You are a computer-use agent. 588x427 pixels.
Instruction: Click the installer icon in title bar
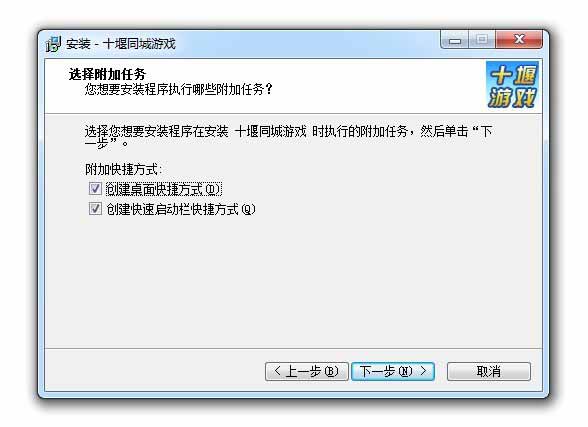click(53, 44)
